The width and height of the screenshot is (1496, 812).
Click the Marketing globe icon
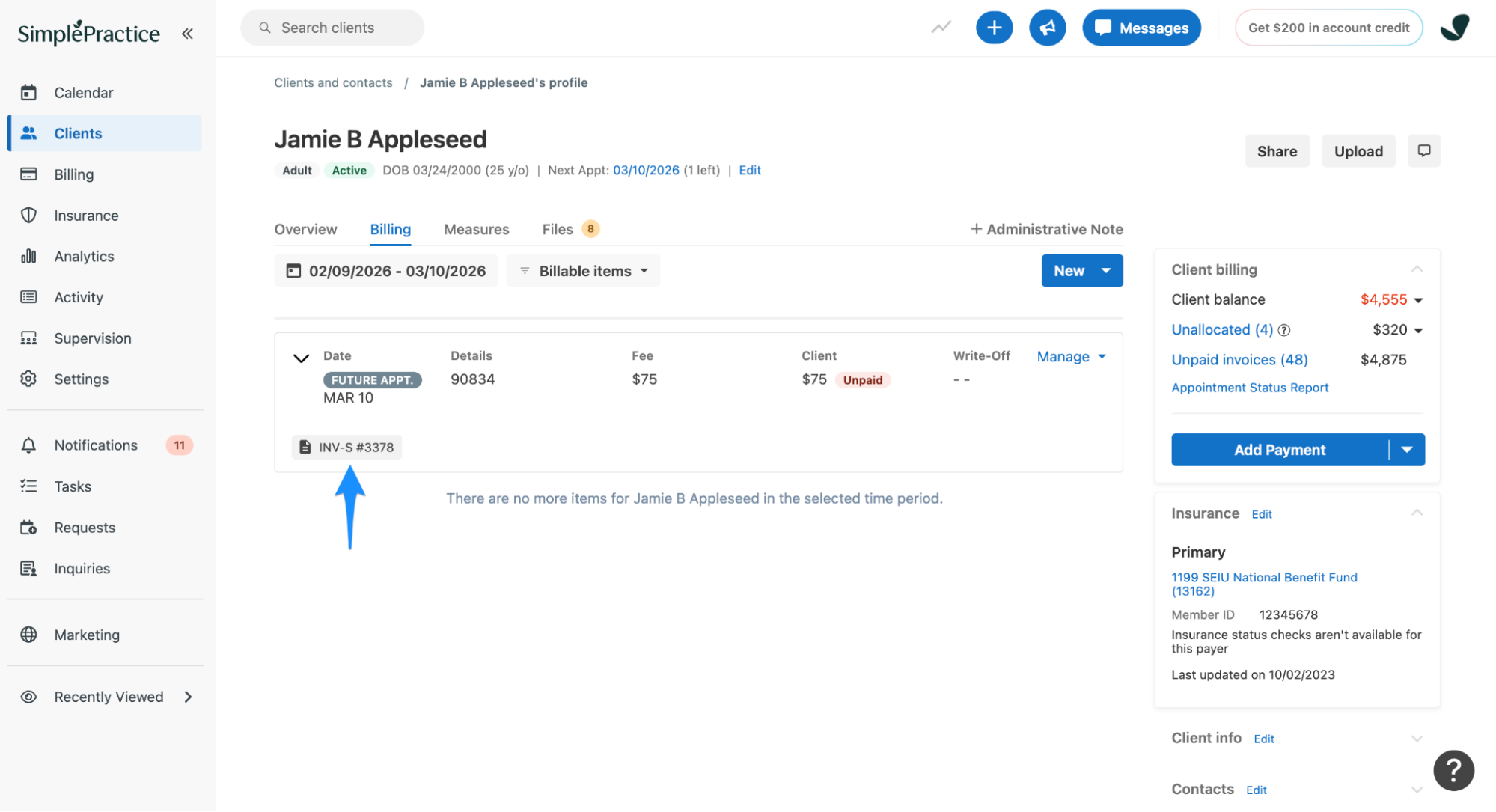28,635
